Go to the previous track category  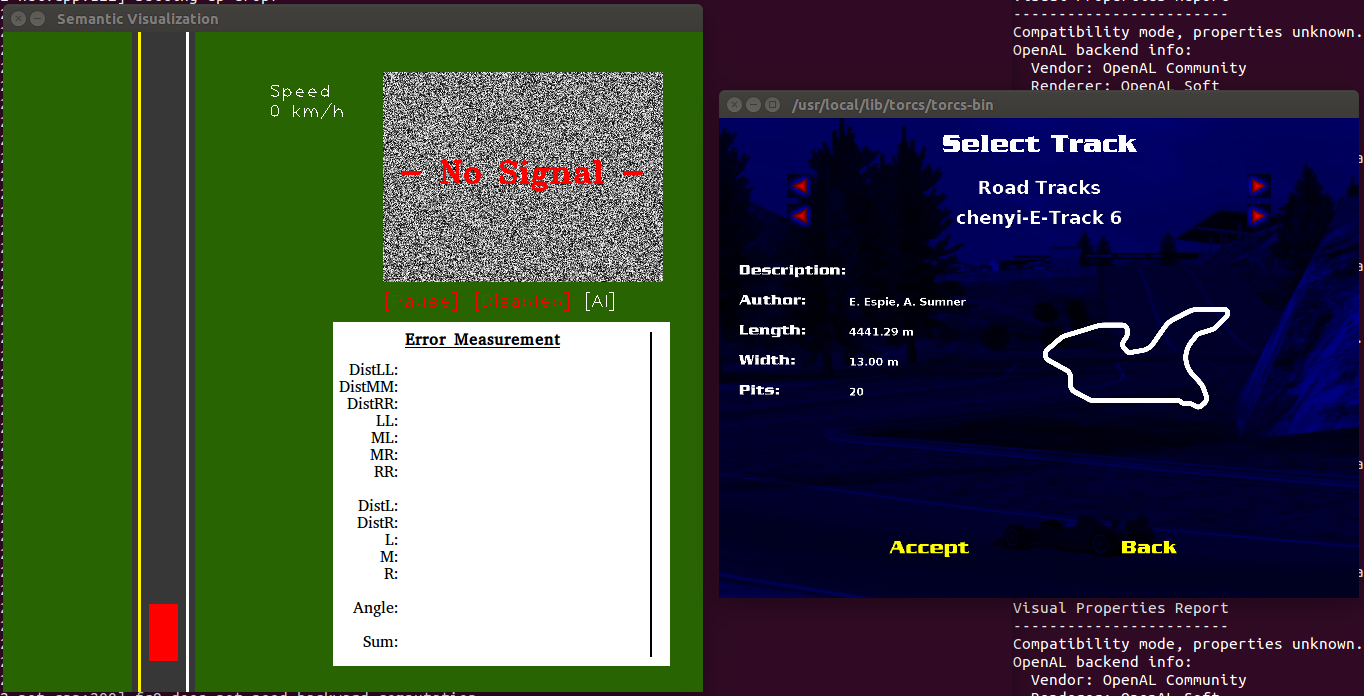tap(799, 186)
